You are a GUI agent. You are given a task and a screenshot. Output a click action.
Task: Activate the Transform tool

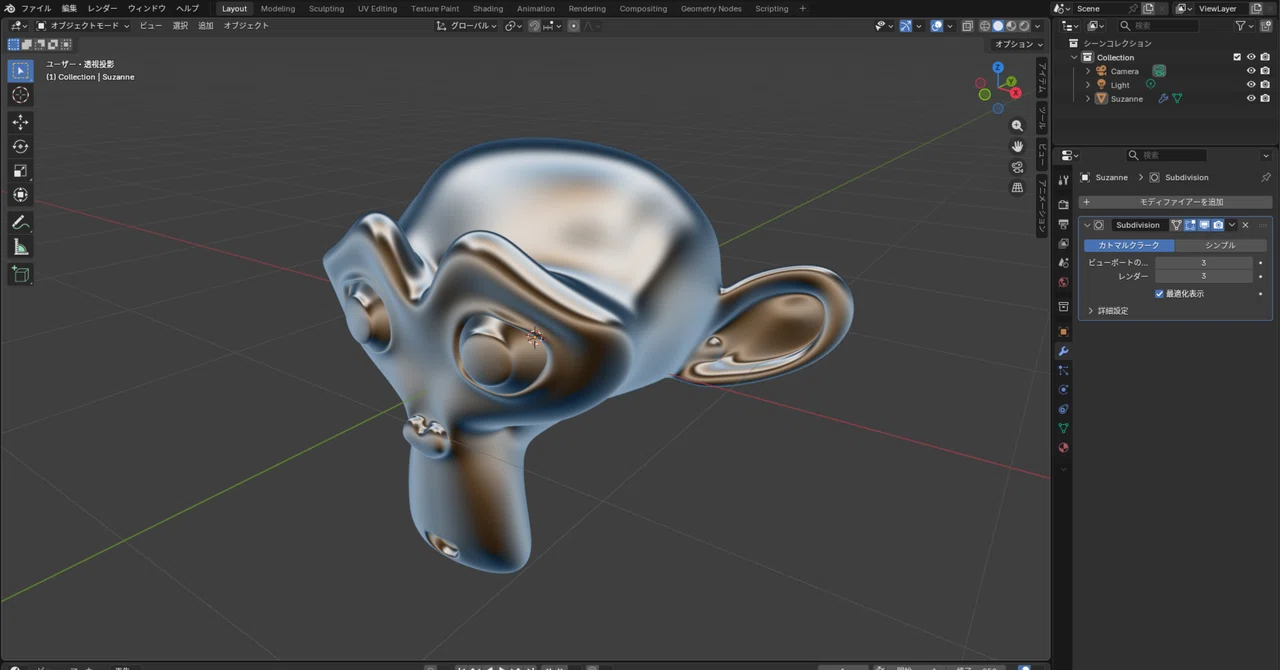coord(20,194)
